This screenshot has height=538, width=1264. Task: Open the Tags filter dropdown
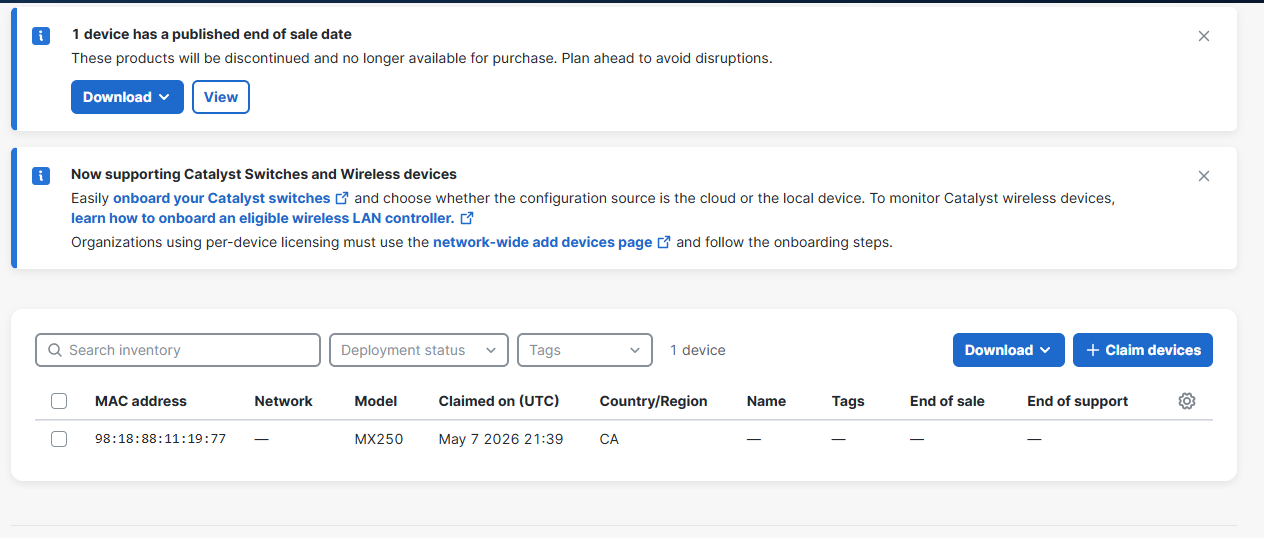(585, 350)
